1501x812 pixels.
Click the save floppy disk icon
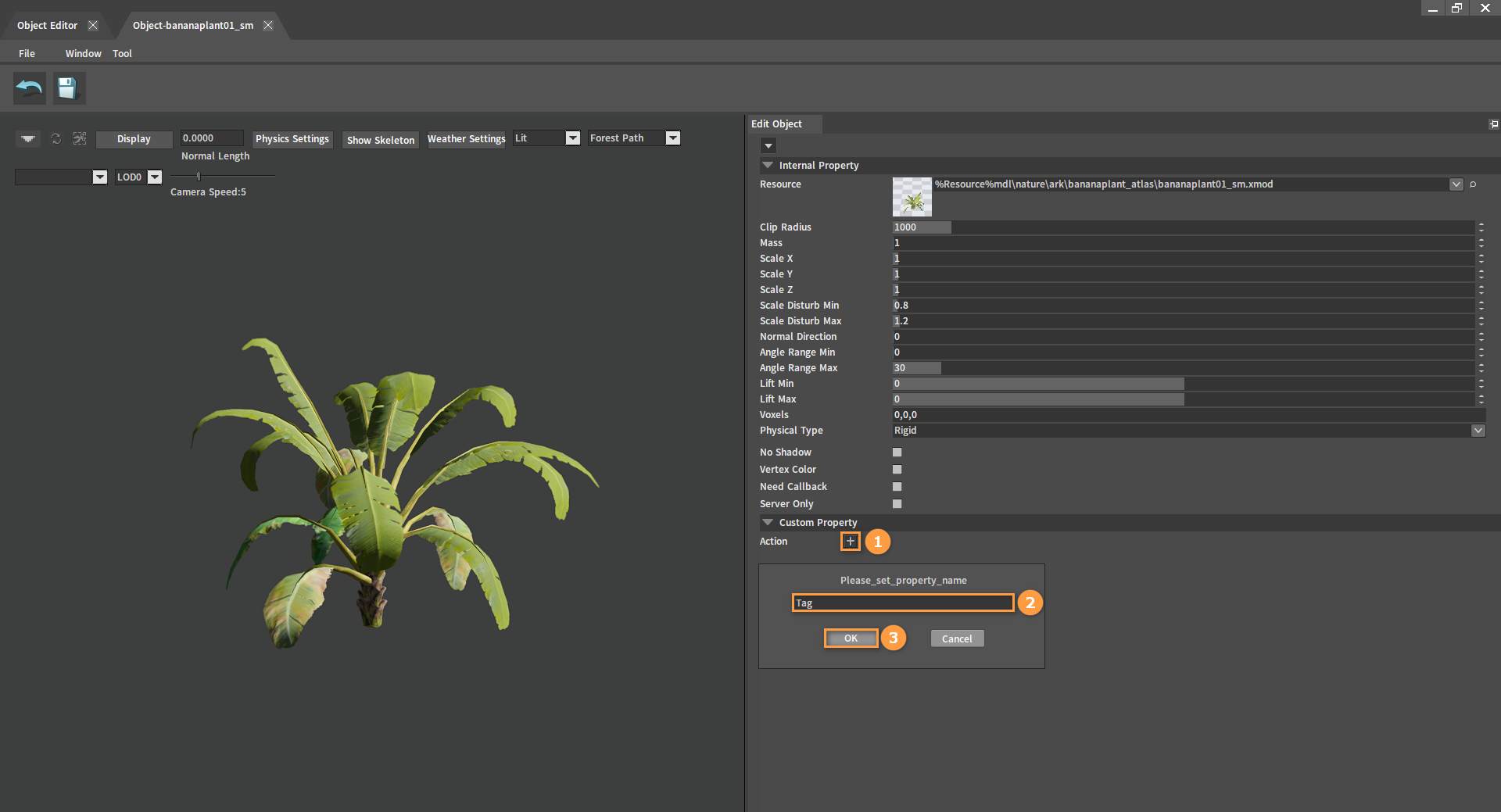click(x=69, y=88)
